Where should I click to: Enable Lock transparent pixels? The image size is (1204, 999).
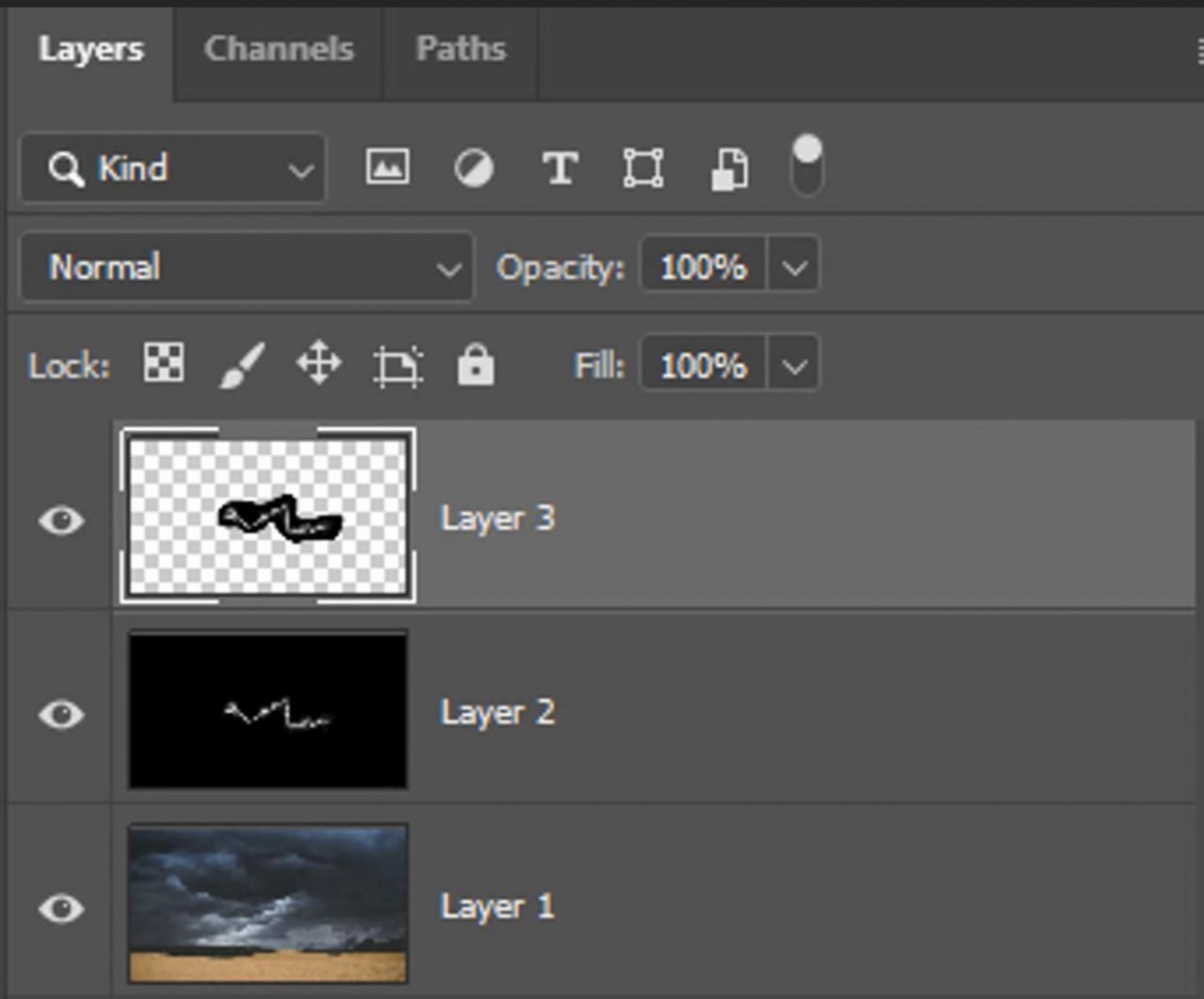pos(164,364)
